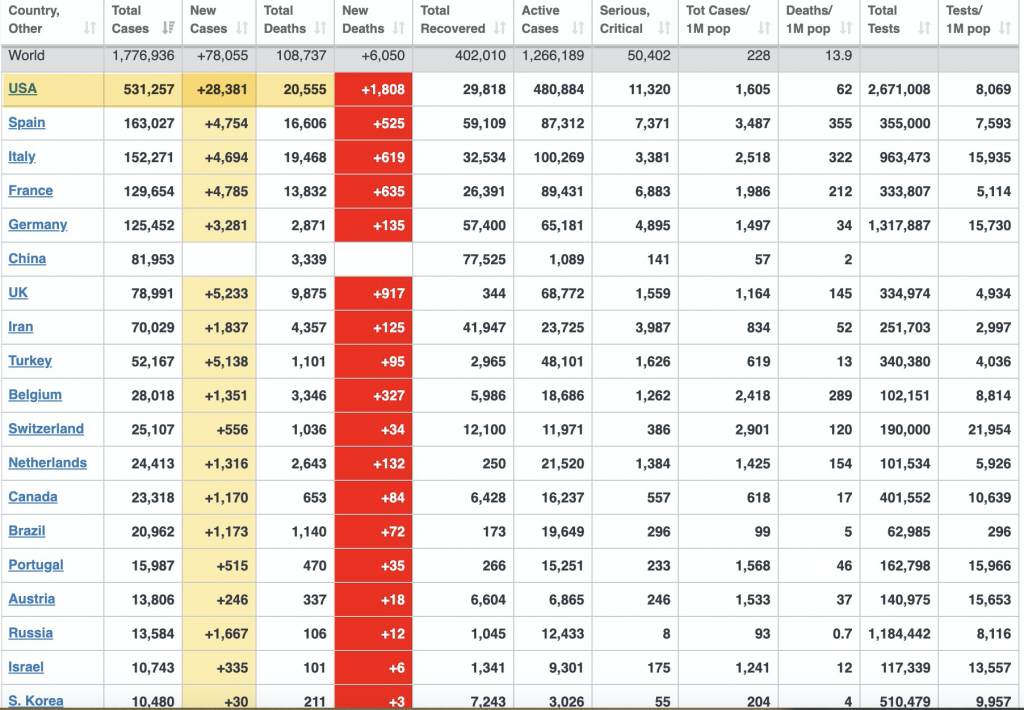
Task: Follow the Italy link
Action: pos(22,157)
